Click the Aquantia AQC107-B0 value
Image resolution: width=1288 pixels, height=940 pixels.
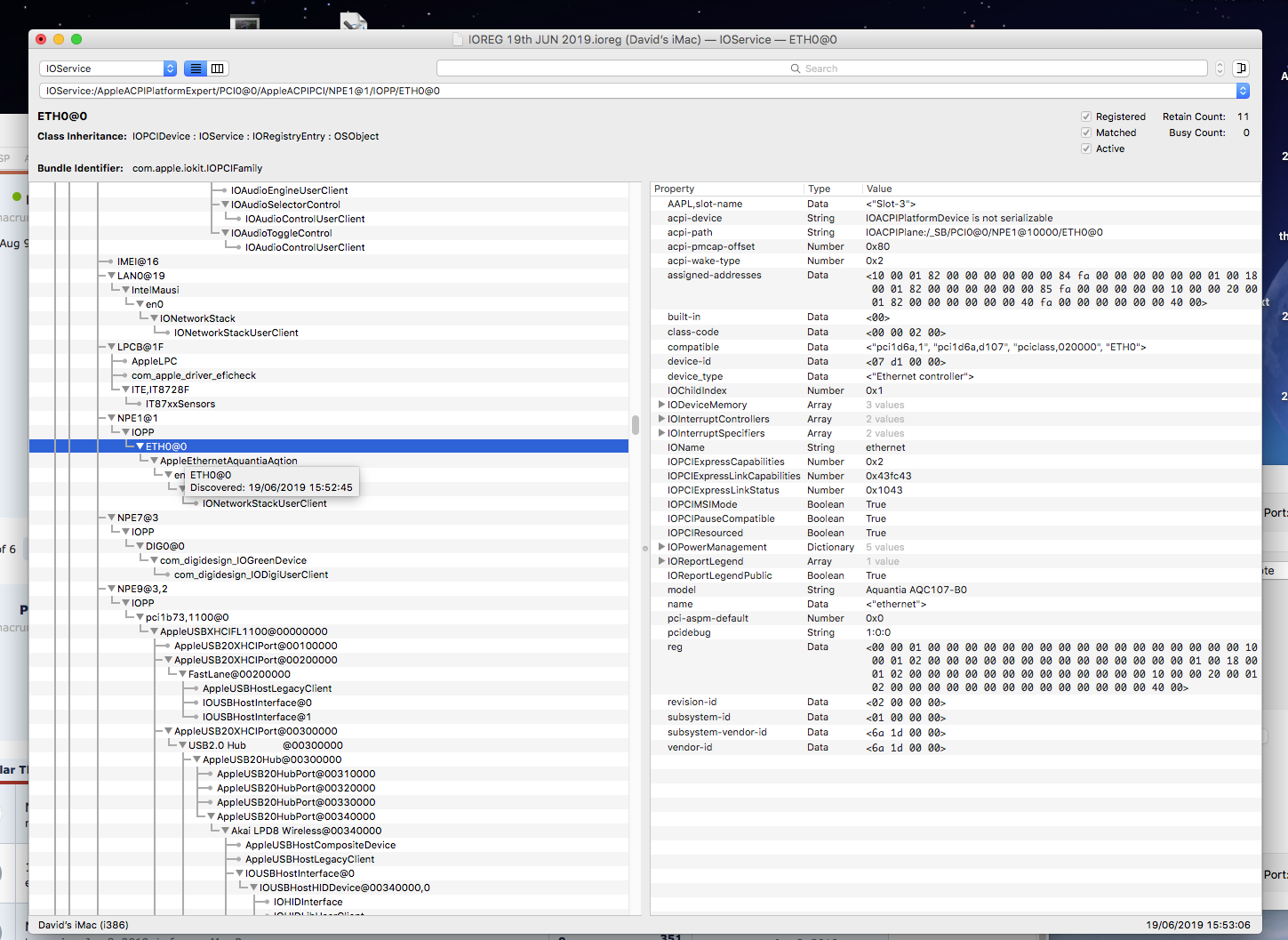916,590
